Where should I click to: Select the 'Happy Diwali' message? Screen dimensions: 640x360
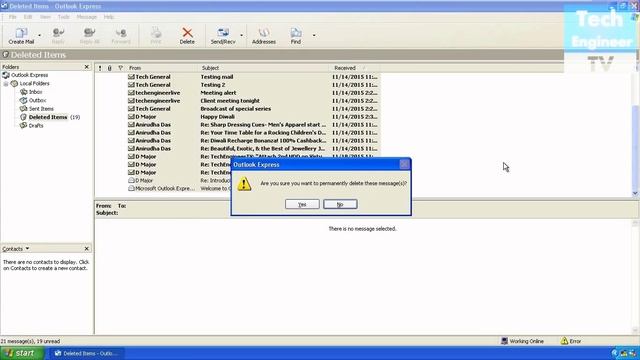click(238, 117)
